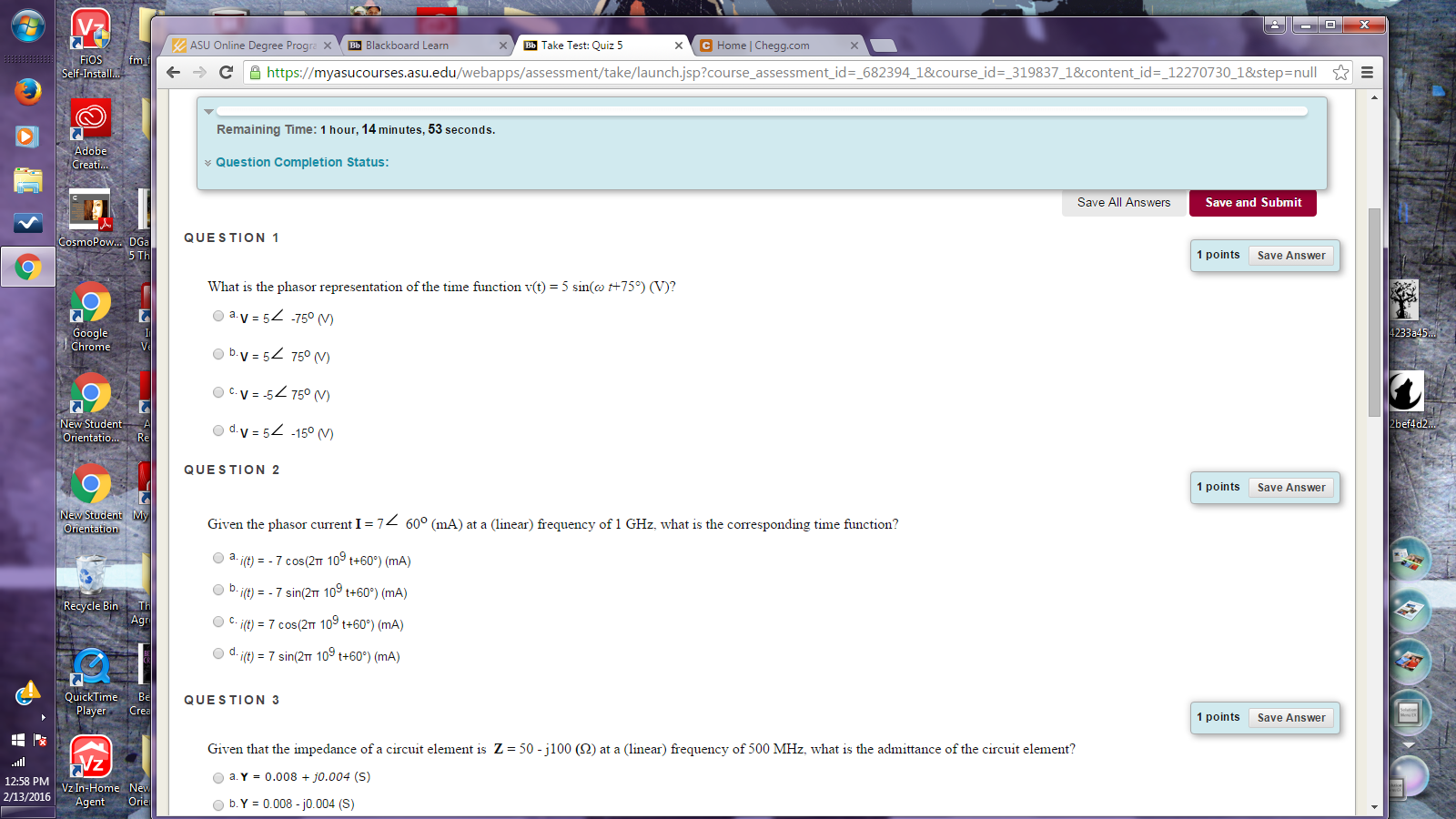
Task: Collapse the timer panel arrow
Action: [x=209, y=112]
